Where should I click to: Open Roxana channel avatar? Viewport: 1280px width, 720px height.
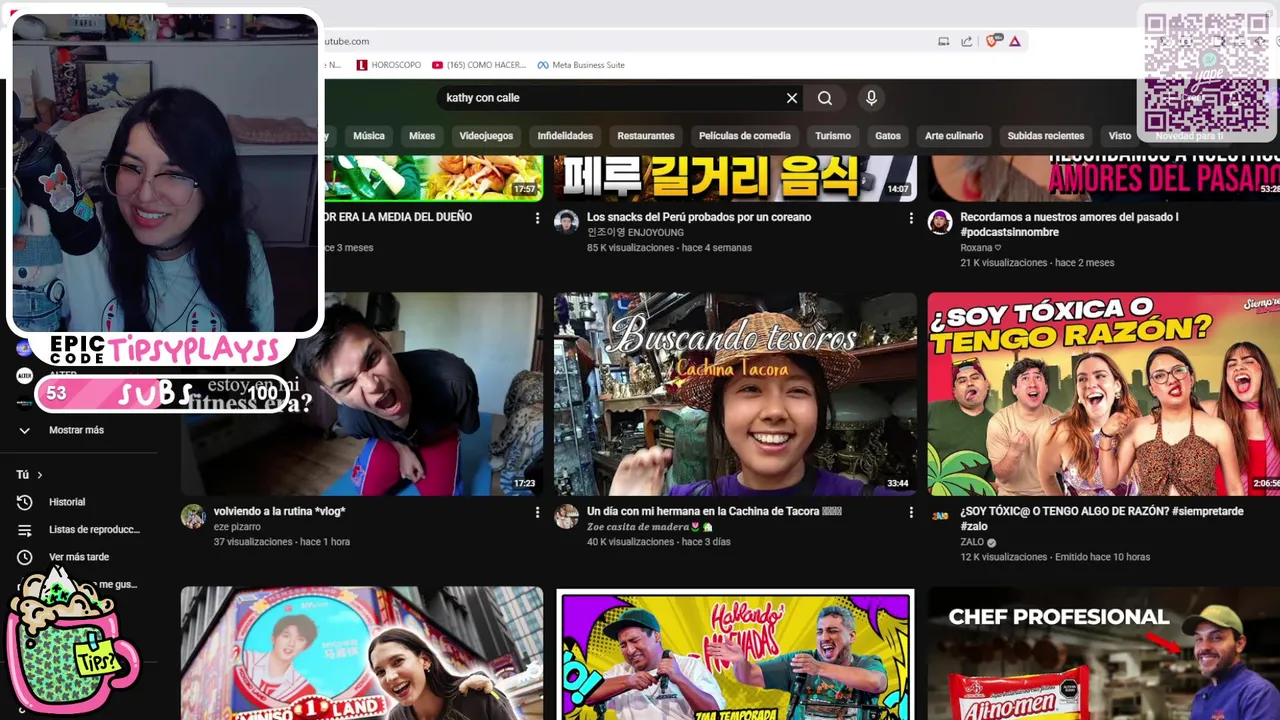click(x=940, y=222)
